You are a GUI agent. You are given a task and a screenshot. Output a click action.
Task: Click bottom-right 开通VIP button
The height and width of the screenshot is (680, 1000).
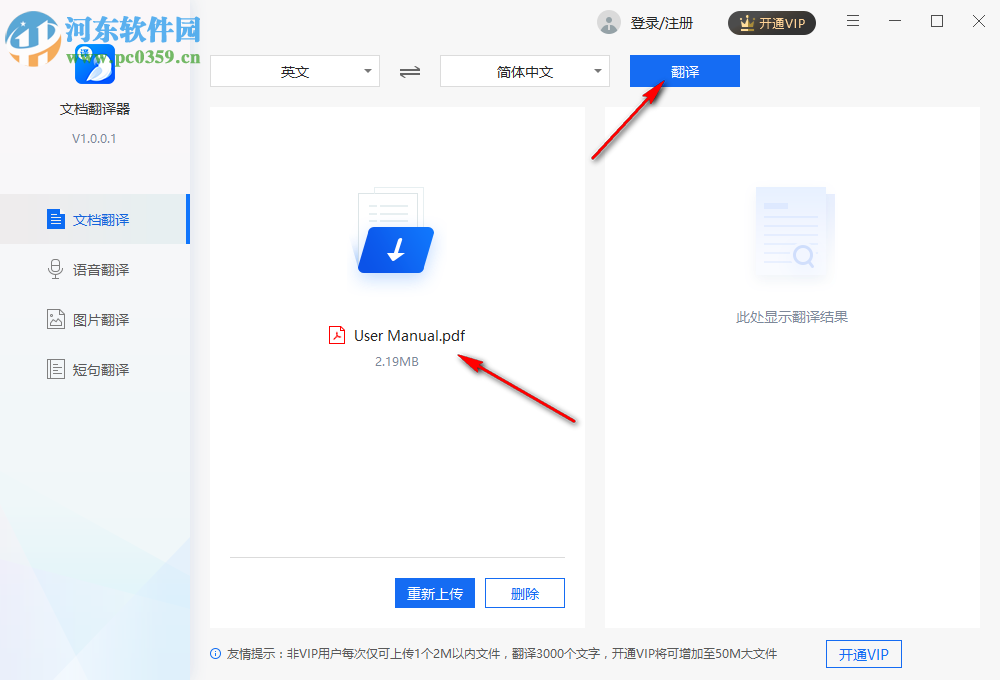[x=863, y=654]
